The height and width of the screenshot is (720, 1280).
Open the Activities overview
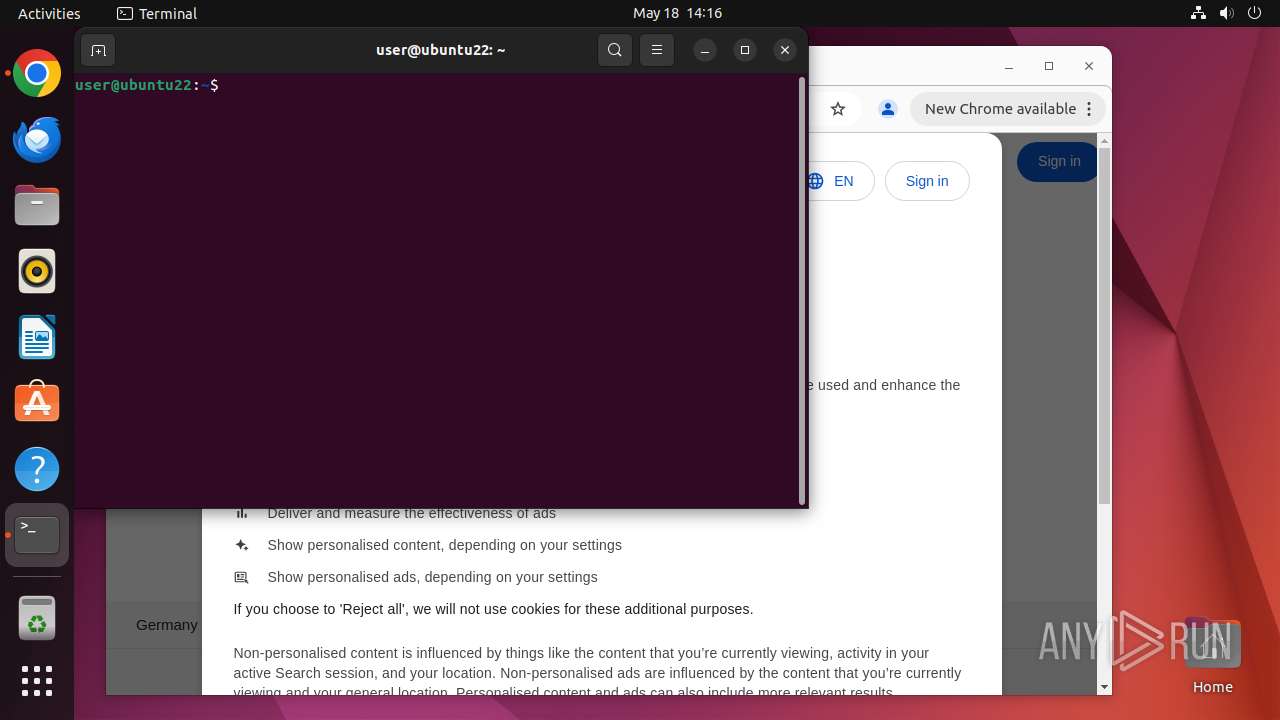49,13
